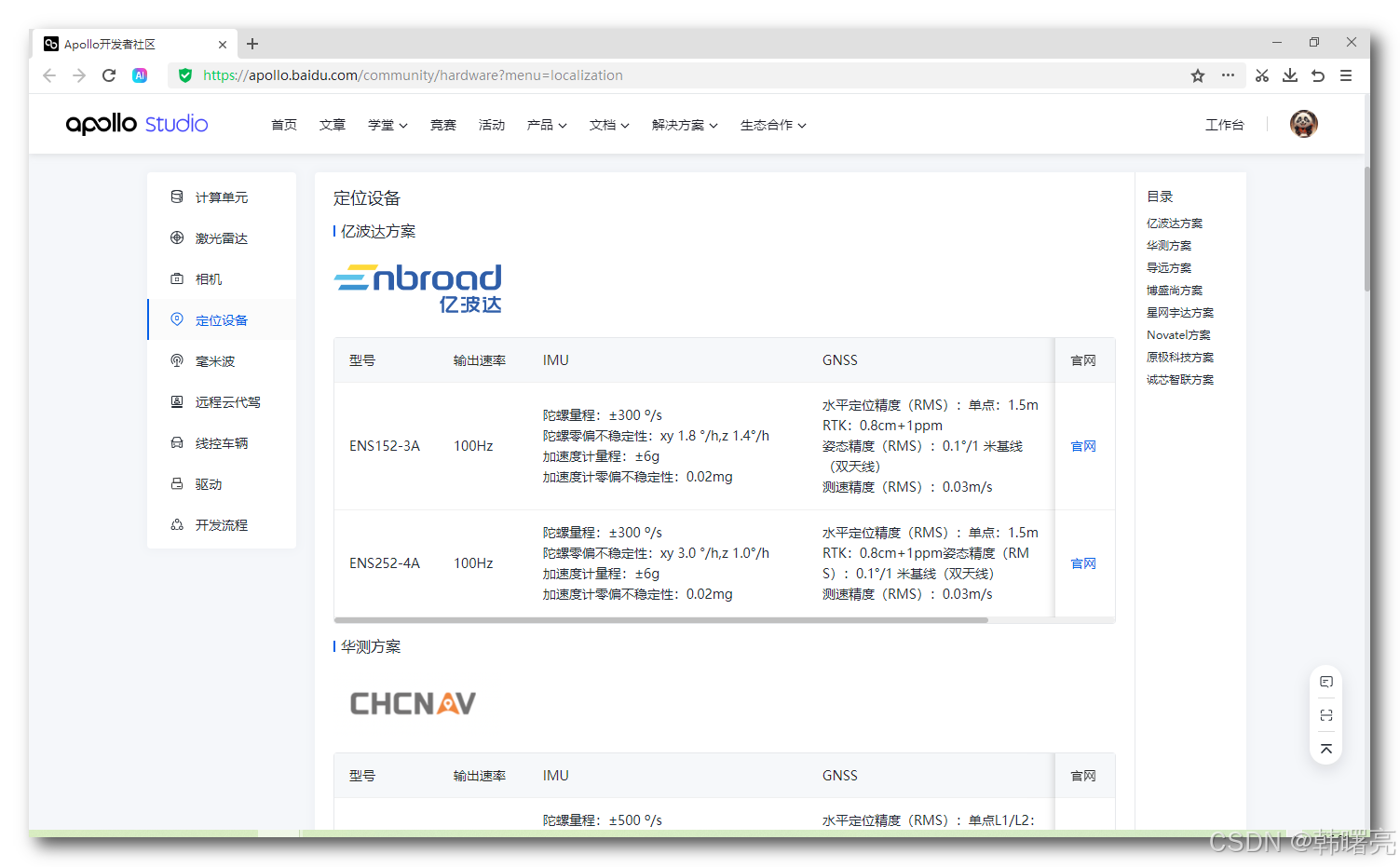
Task: Jump to 华测方案 in 目录
Action: tap(1169, 246)
